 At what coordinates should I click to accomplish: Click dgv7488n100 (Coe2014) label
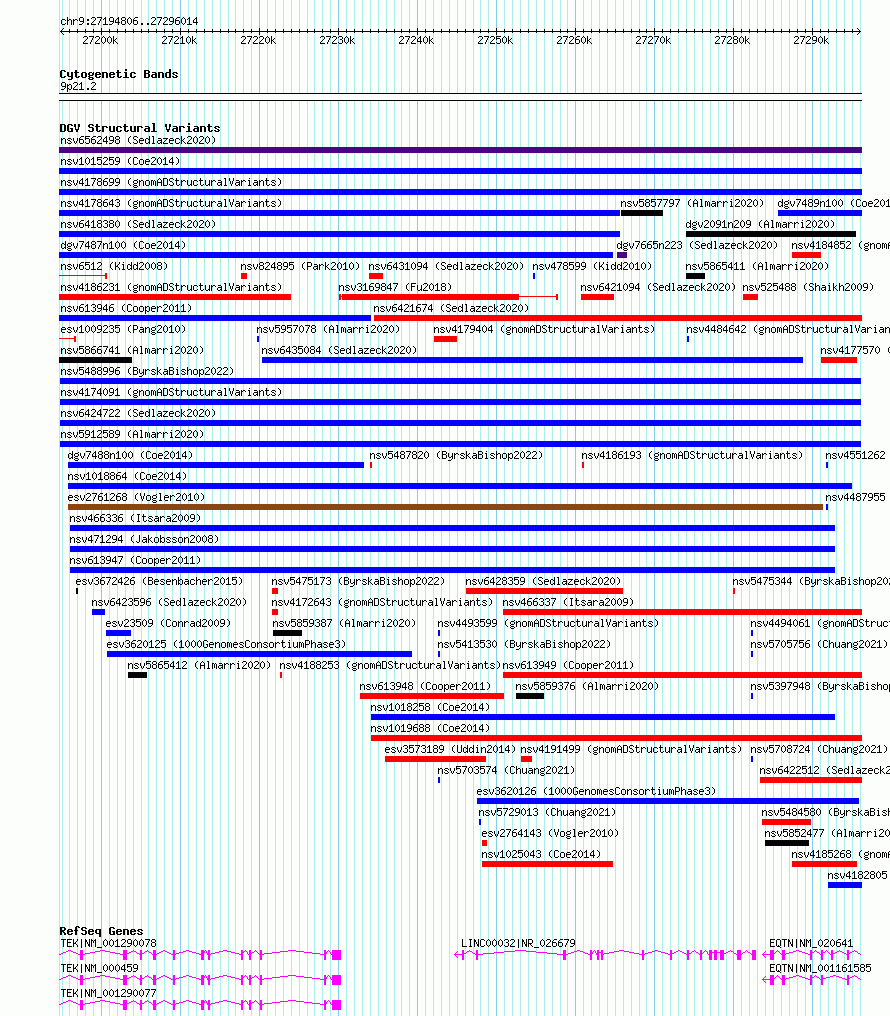click(130, 456)
